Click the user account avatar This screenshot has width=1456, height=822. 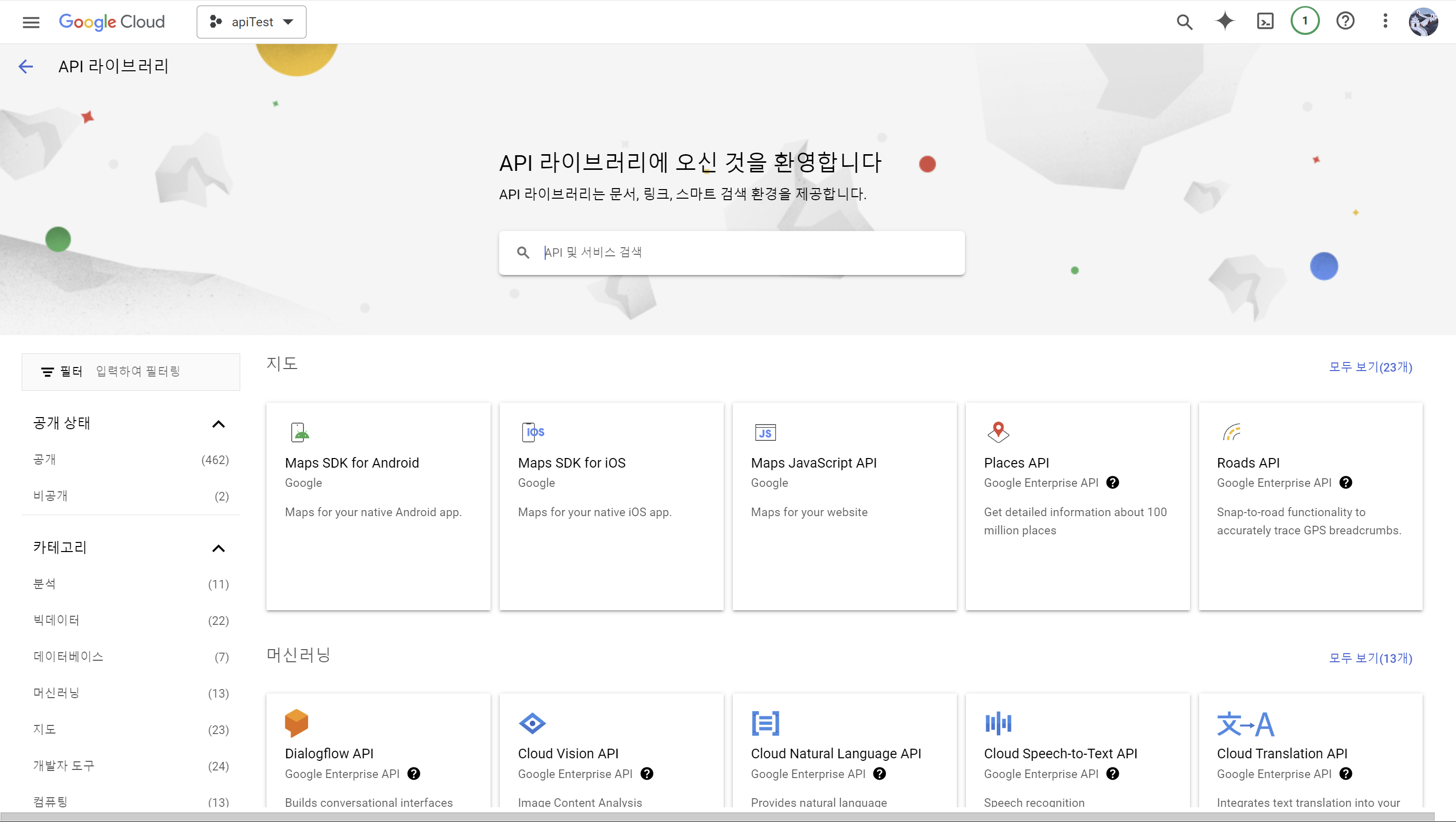1423,21
